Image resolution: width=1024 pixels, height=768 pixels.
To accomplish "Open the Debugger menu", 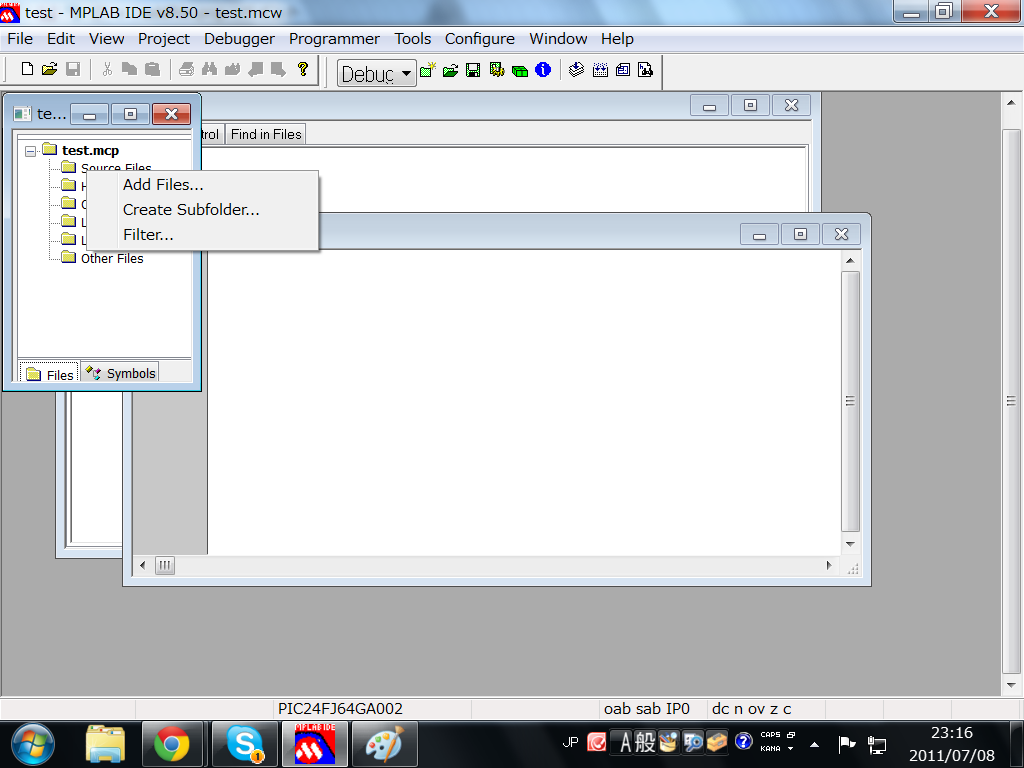I will tap(239, 39).
